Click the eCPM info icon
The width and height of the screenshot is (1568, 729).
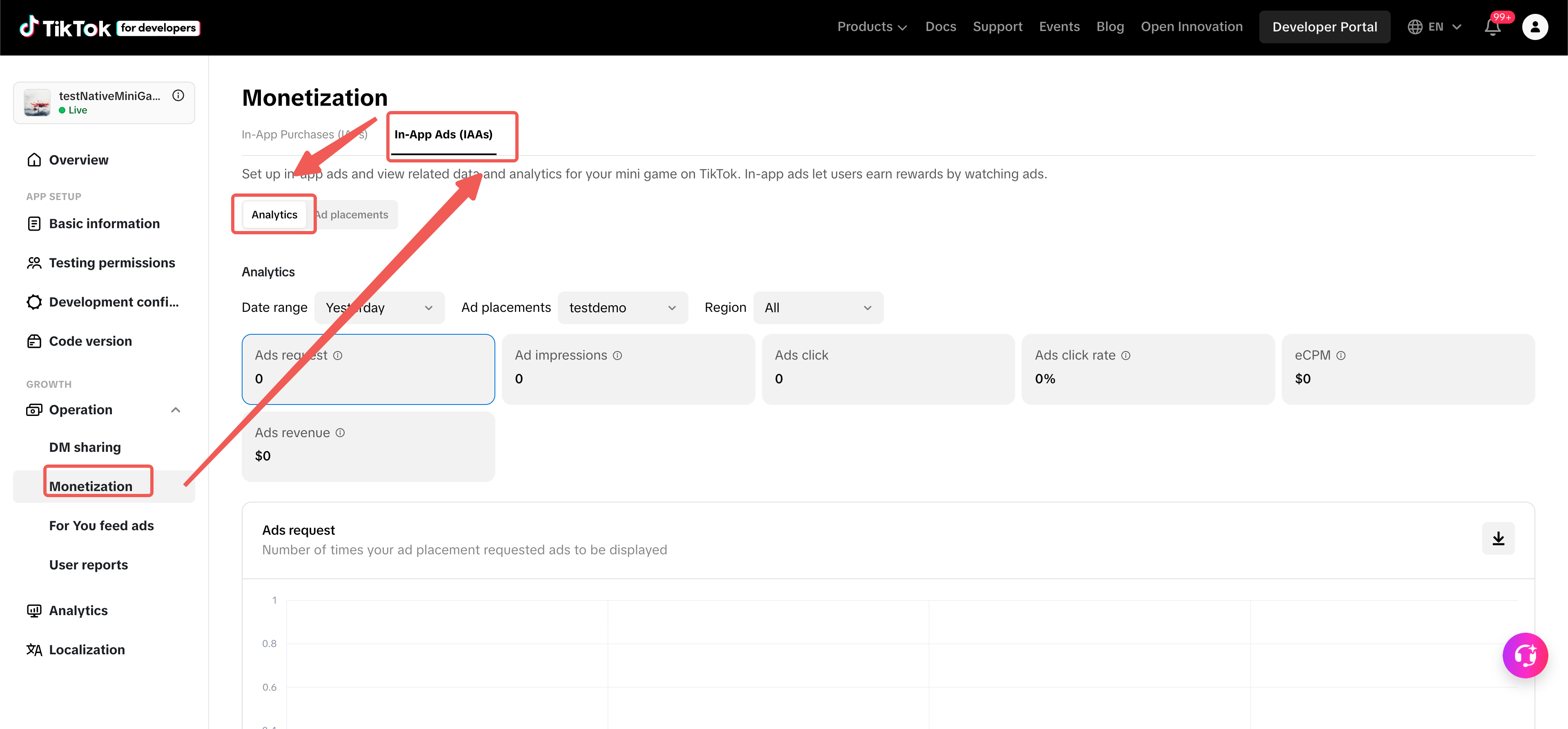click(1341, 356)
